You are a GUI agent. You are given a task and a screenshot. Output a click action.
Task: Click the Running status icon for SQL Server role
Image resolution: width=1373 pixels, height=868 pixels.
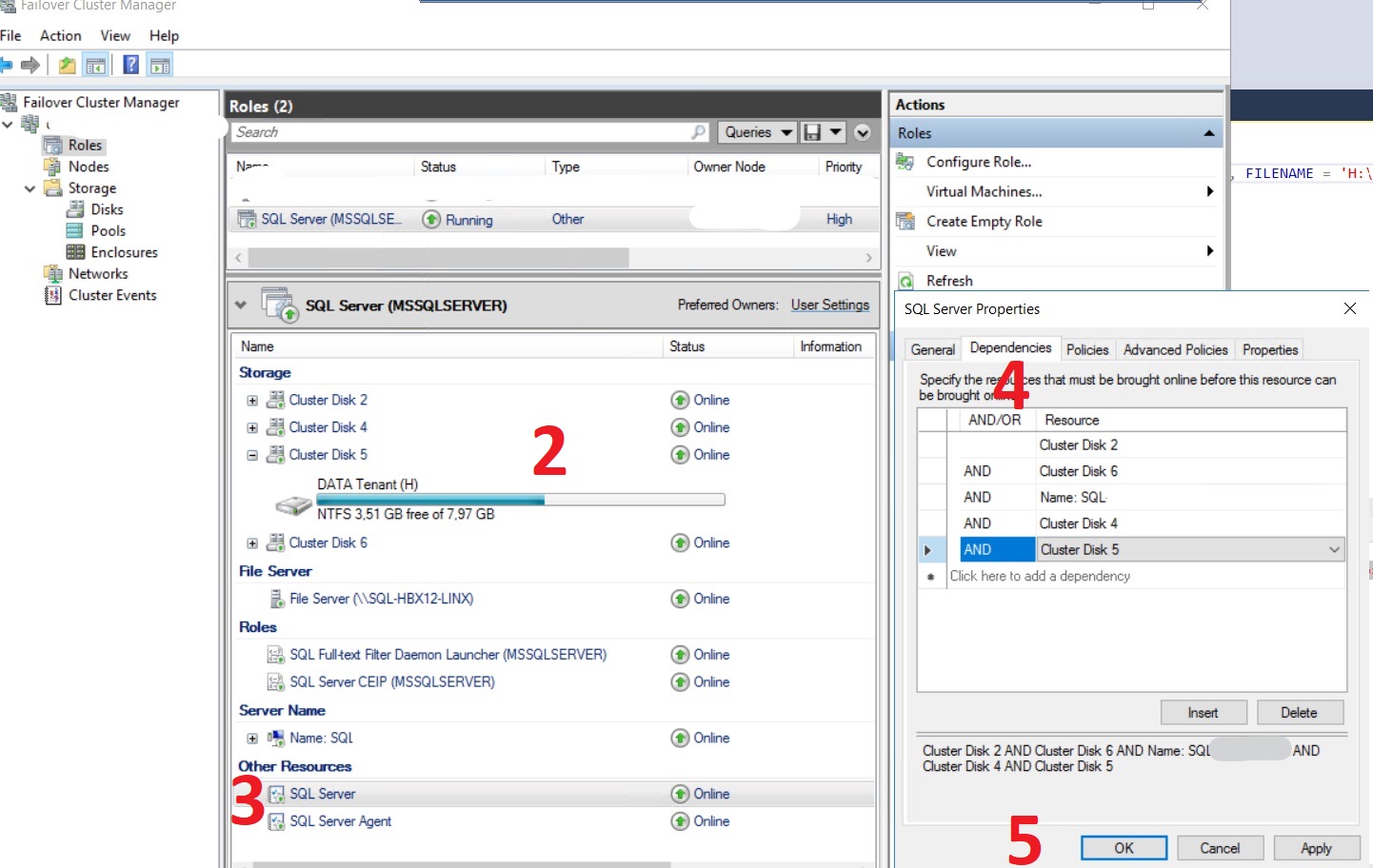431,220
